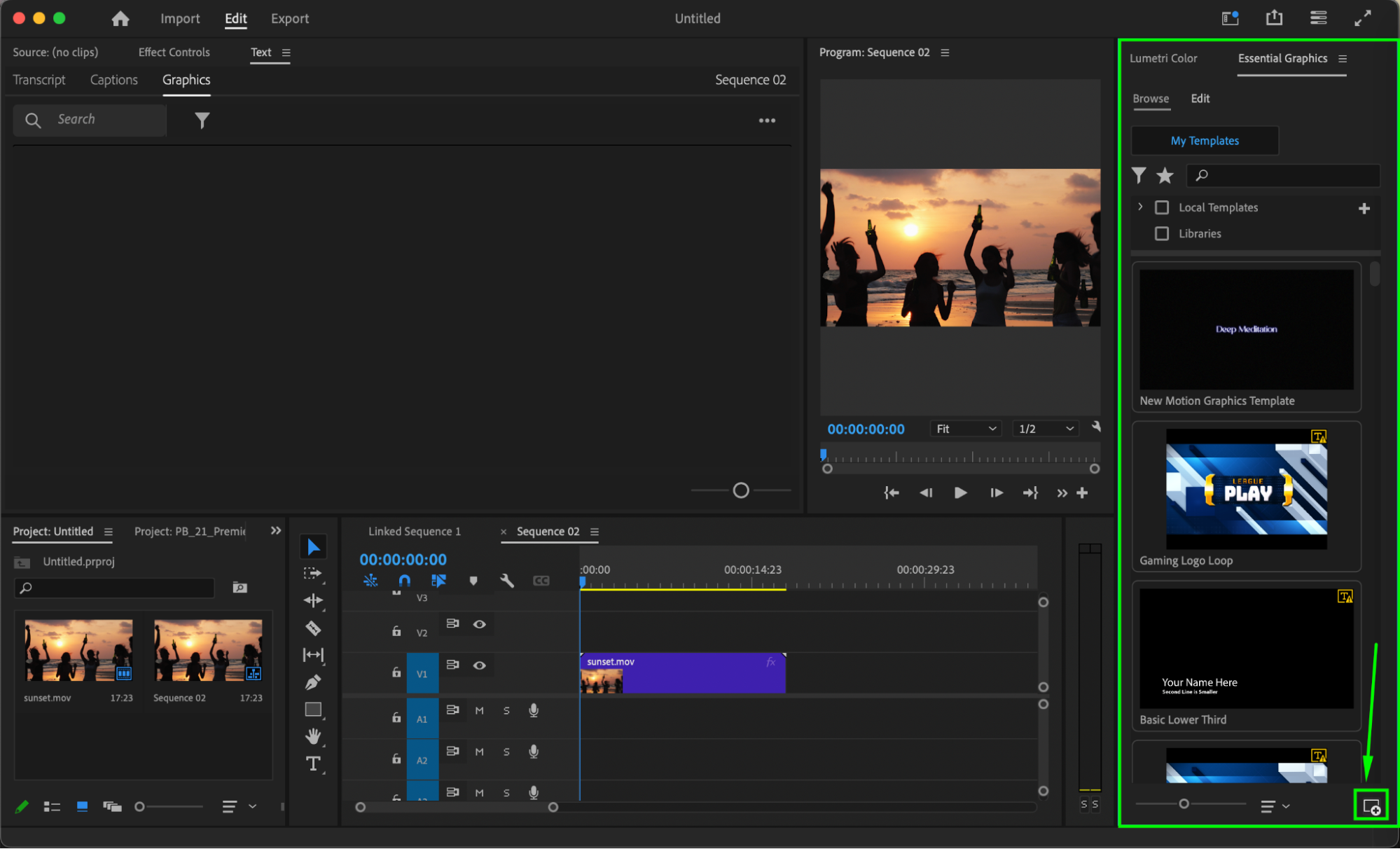This screenshot has height=849, width=1400.
Task: Expand the Local Templates tree
Action: (x=1140, y=207)
